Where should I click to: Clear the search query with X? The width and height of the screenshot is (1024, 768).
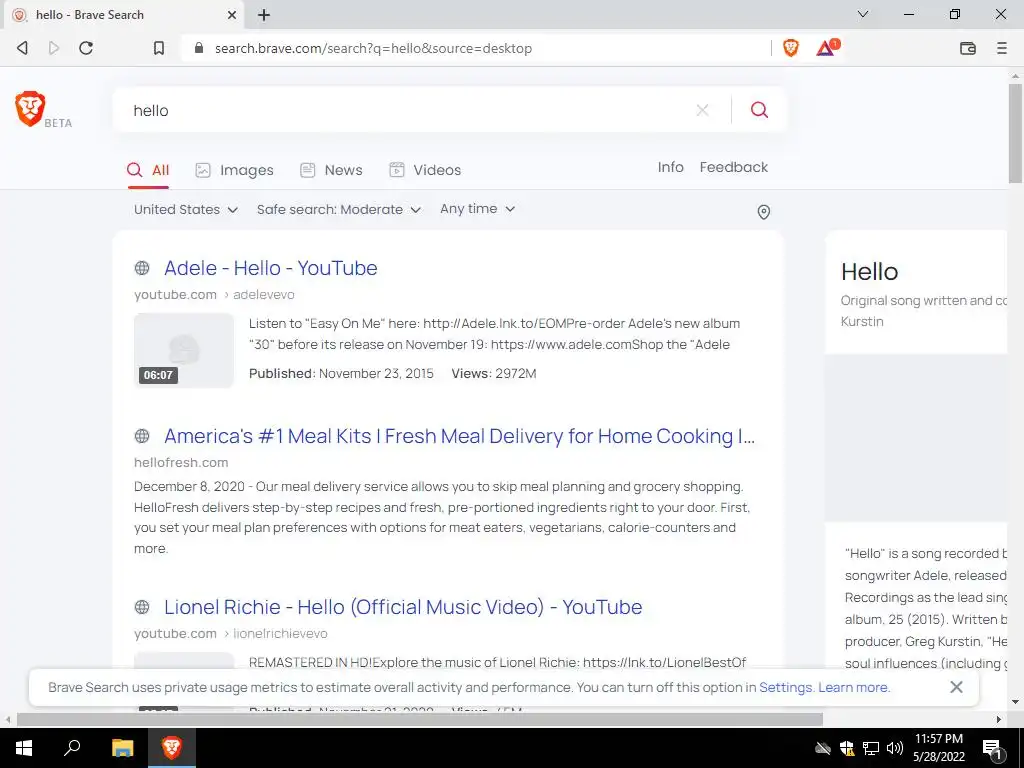(x=703, y=110)
